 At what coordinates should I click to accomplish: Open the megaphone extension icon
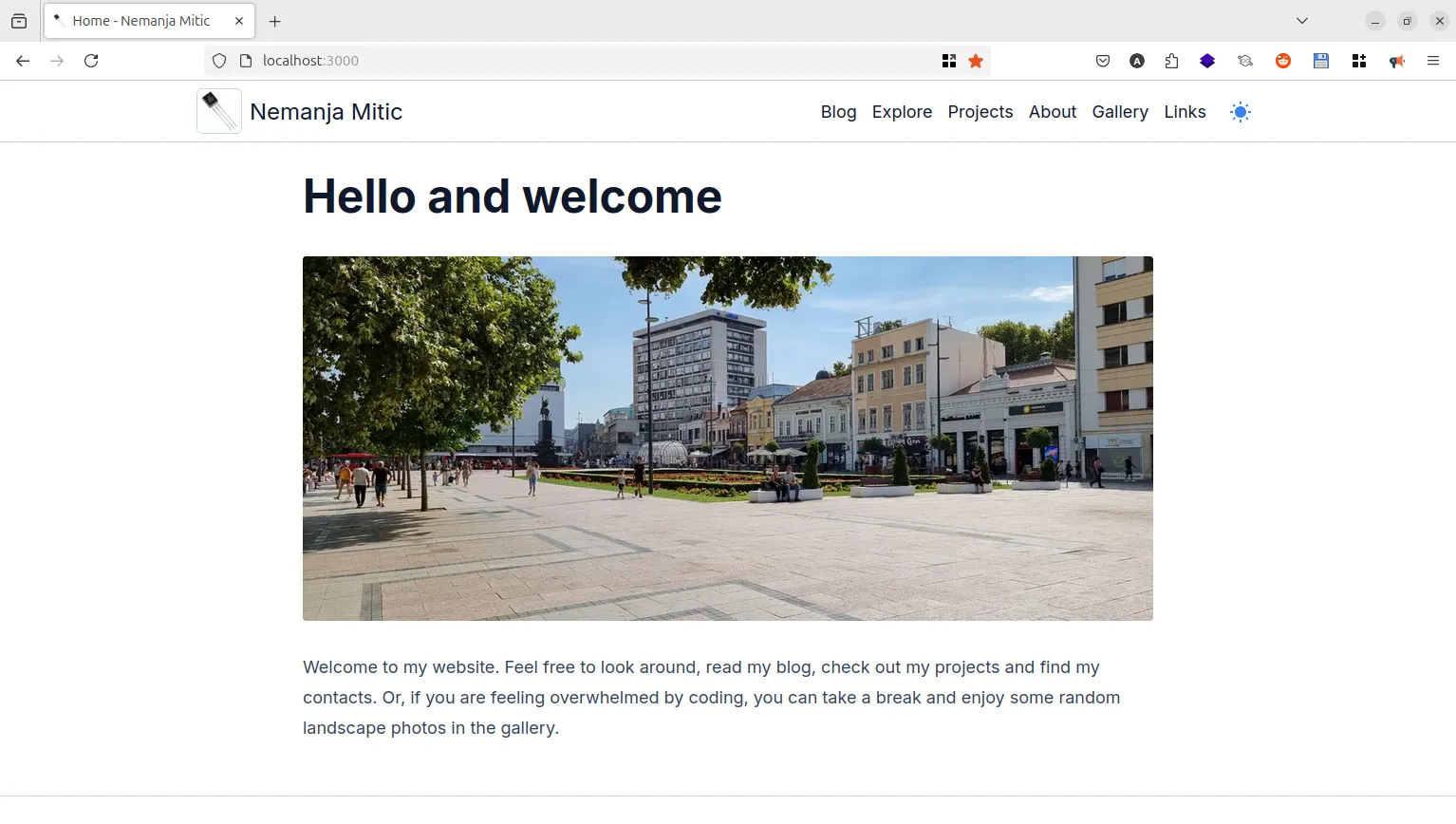pos(1396,60)
